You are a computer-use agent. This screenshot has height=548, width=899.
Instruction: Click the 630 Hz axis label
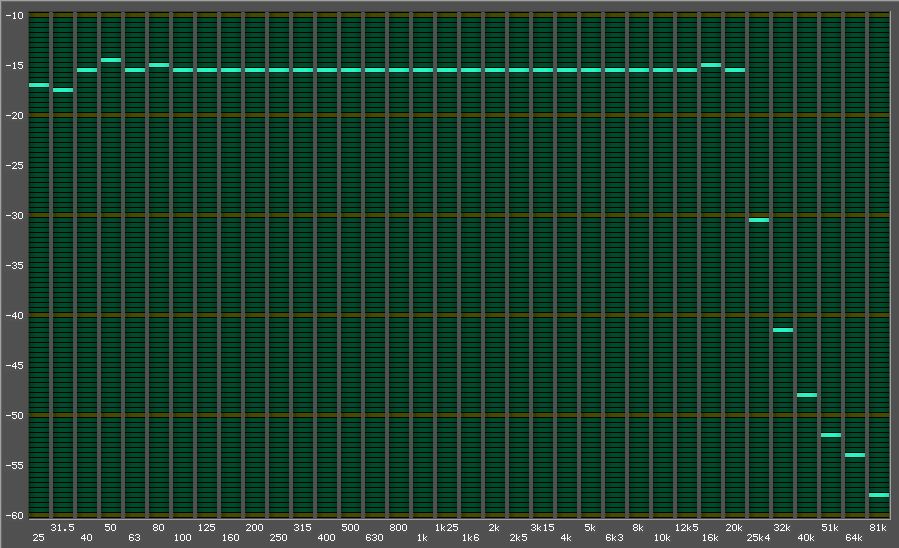tap(374, 538)
